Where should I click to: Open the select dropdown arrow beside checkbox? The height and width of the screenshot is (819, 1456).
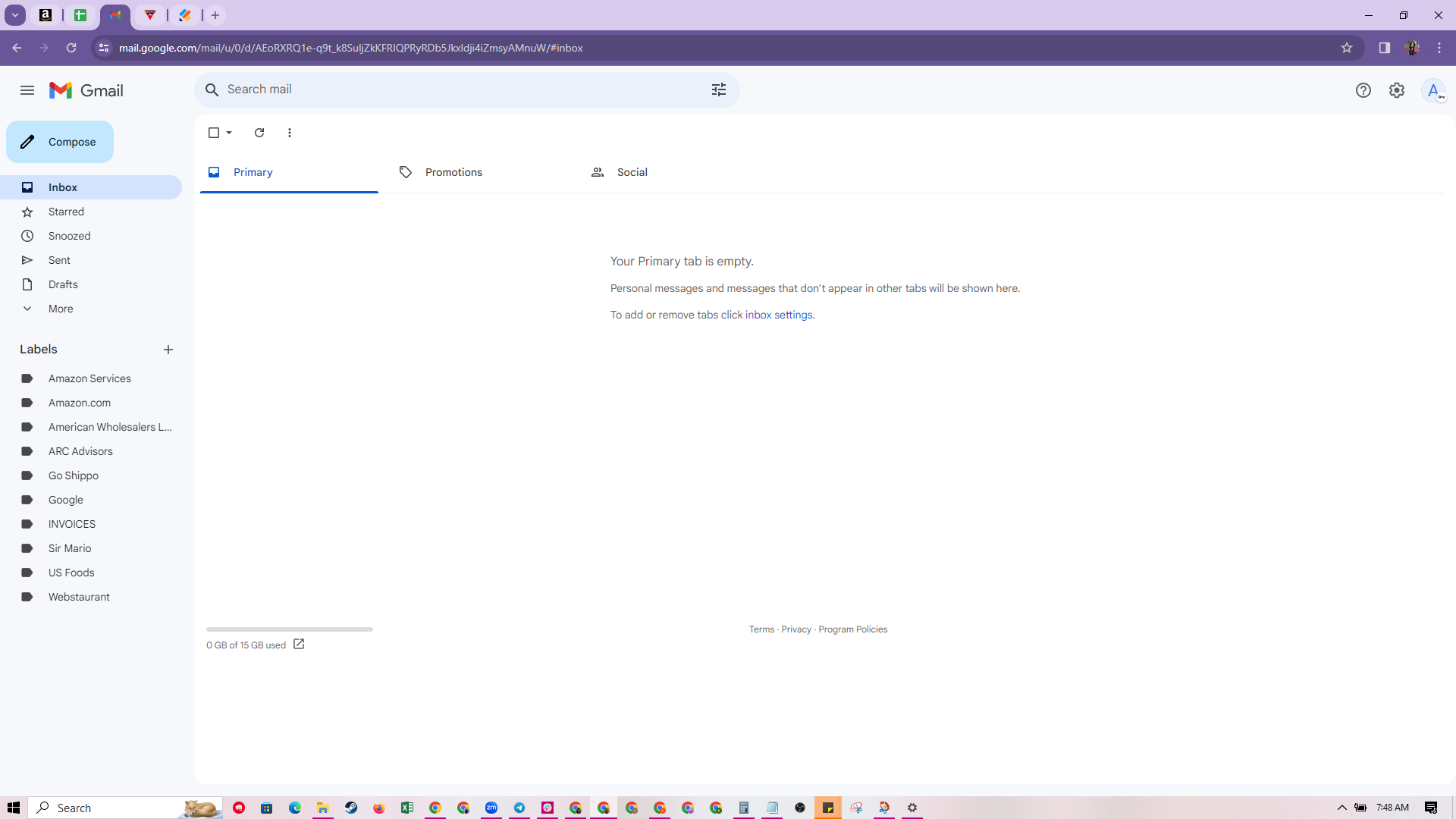coord(229,133)
